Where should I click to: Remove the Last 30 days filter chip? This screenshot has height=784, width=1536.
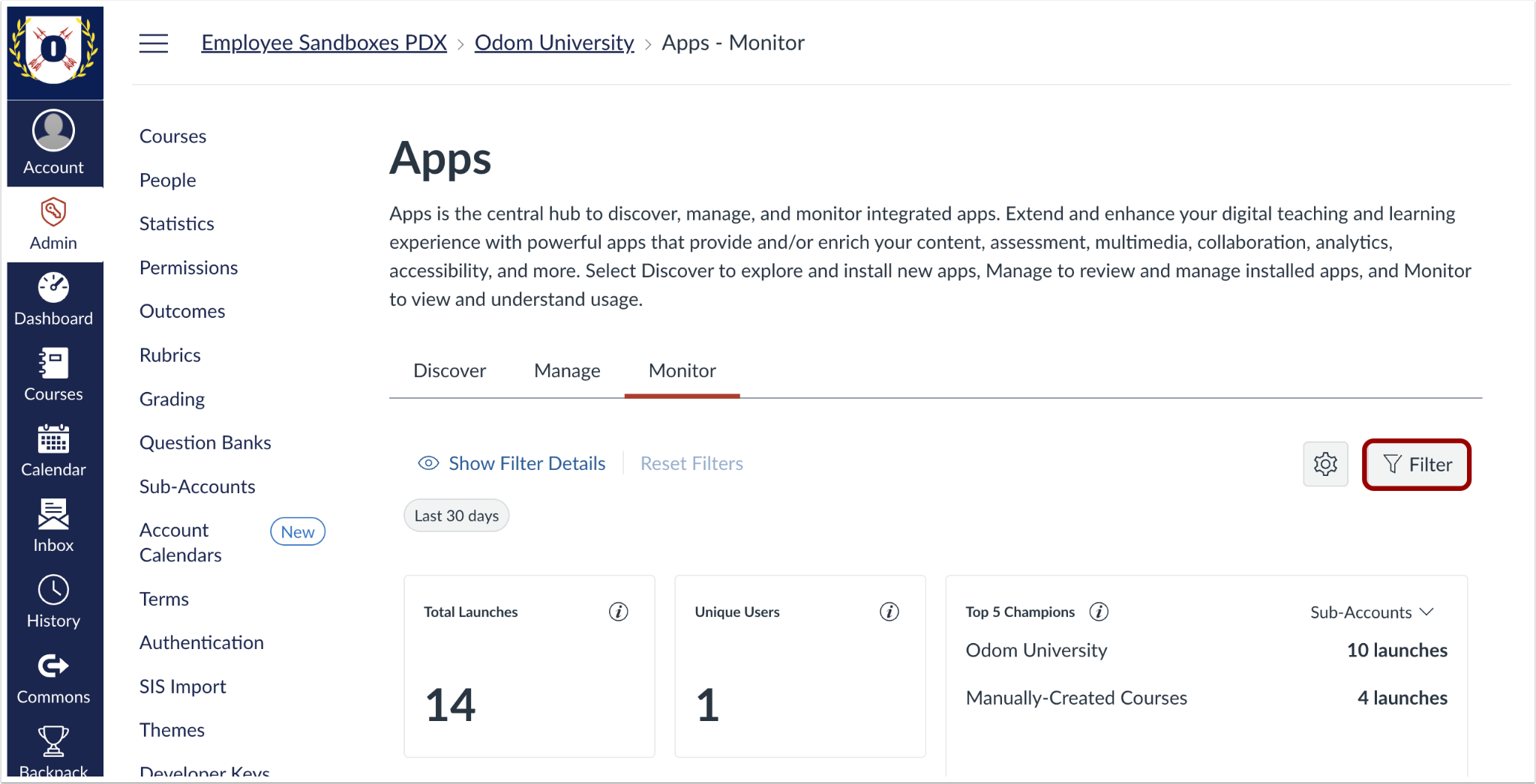[456, 515]
